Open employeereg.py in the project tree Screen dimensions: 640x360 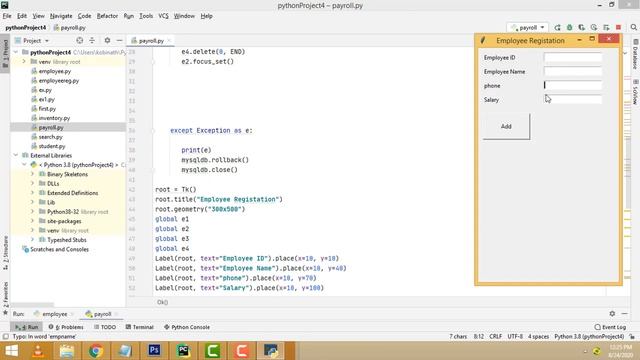59,80
